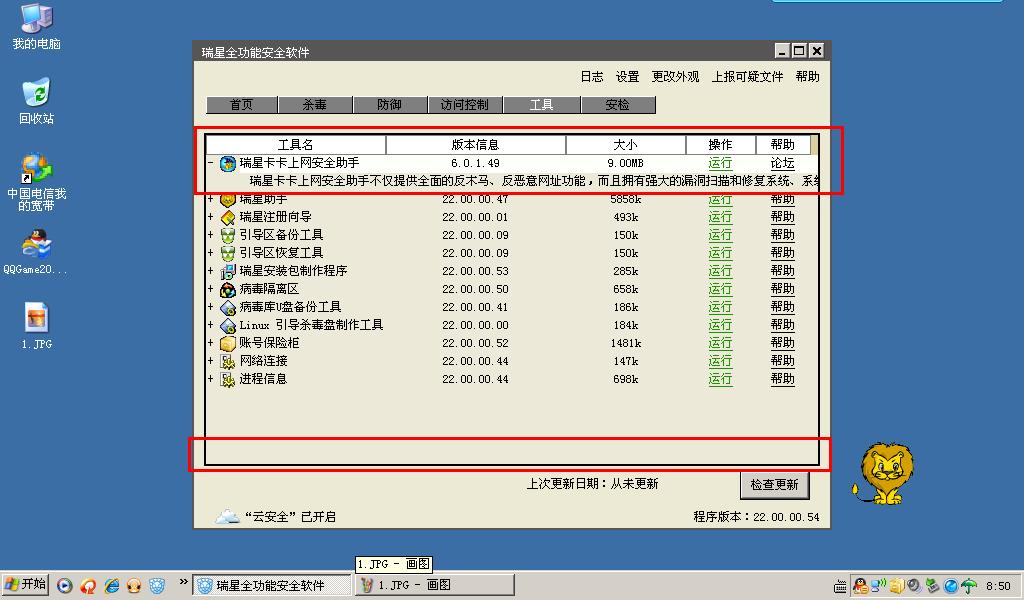Open 更改外观 option

pyautogui.click(x=675, y=77)
